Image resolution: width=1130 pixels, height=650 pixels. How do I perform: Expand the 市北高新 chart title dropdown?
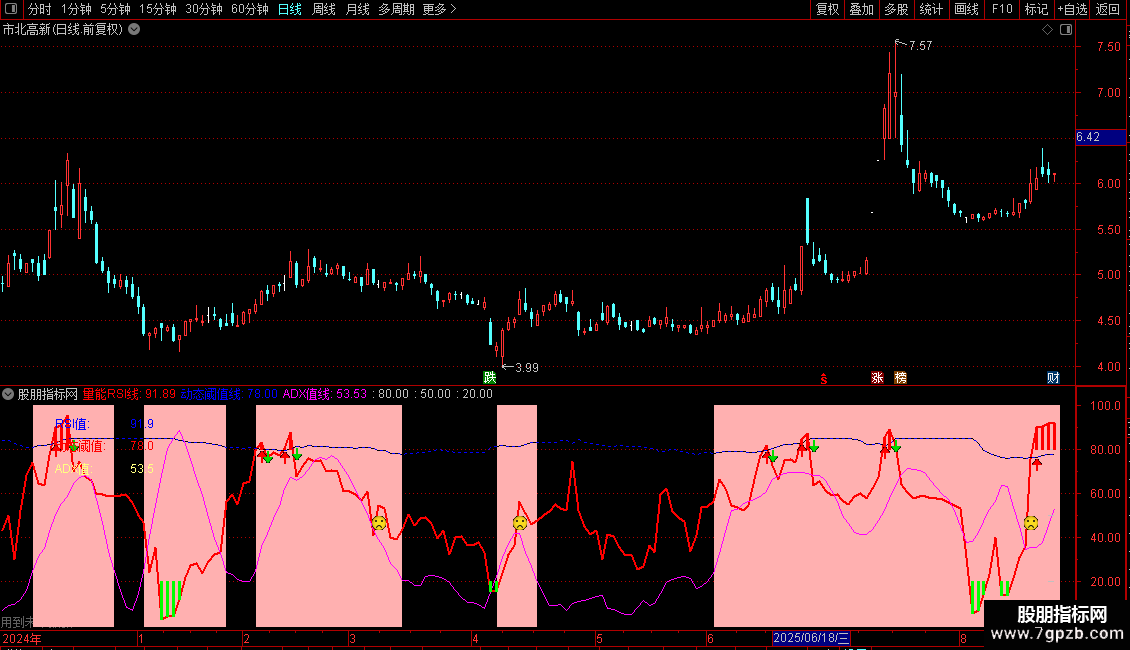pos(134,30)
